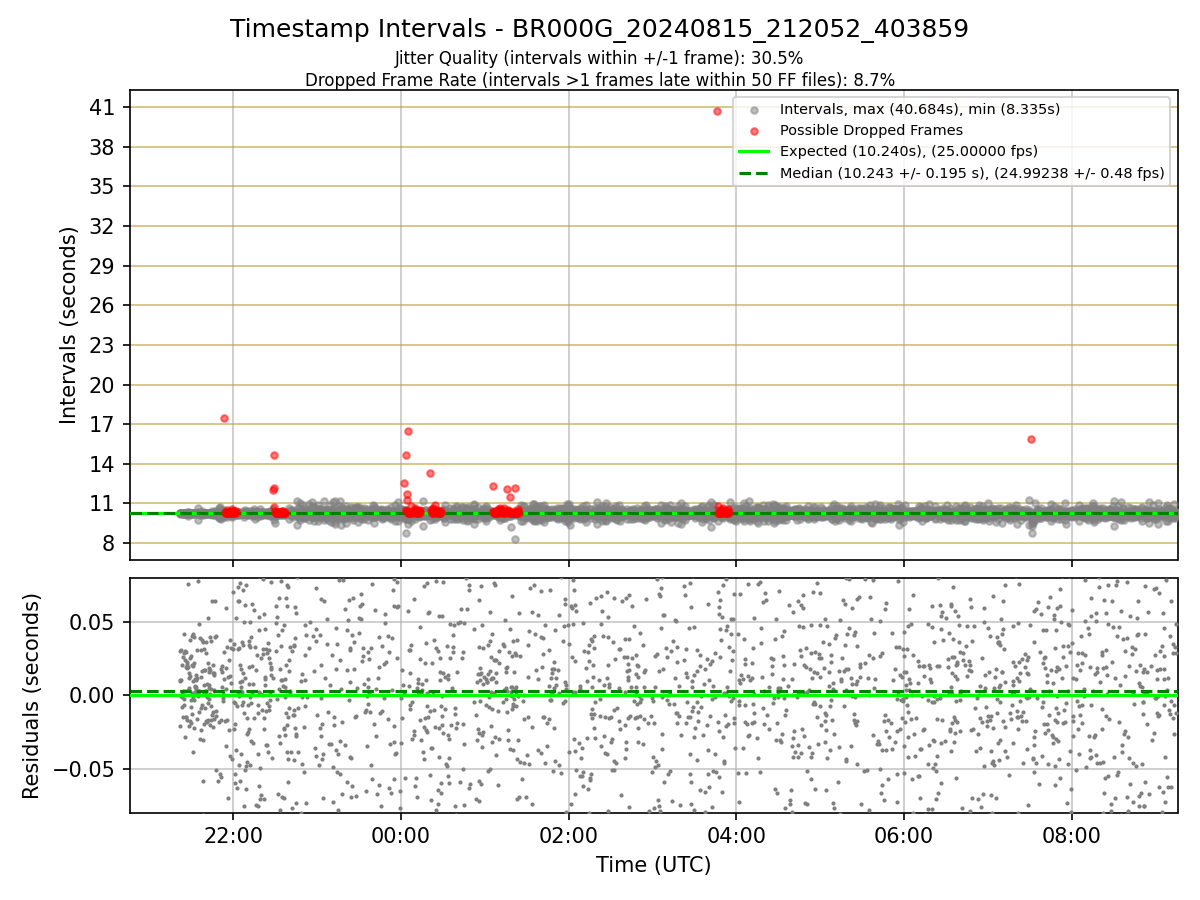1200x900 pixels.
Task: Click legend entry 'Expected (10.240s), (25.00000 fps)'
Action: pos(908,151)
